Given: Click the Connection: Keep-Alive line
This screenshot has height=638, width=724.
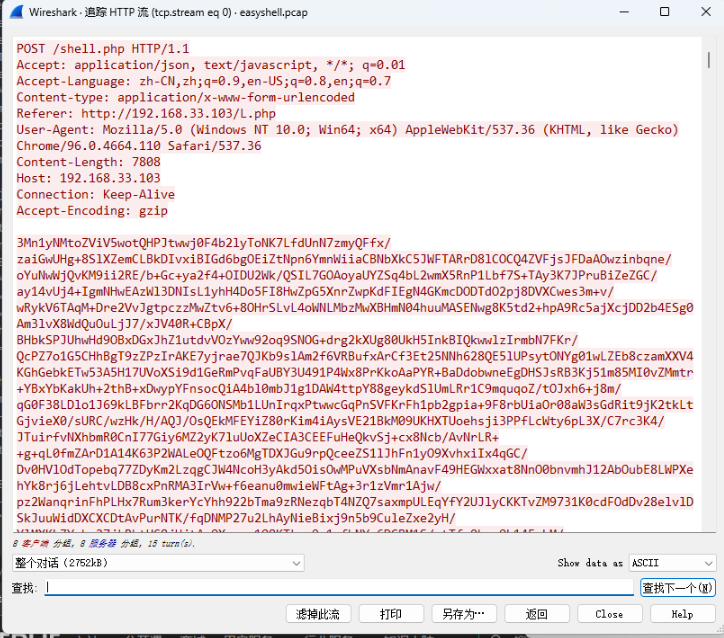Looking at the screenshot, I should pyautogui.click(x=96, y=194).
